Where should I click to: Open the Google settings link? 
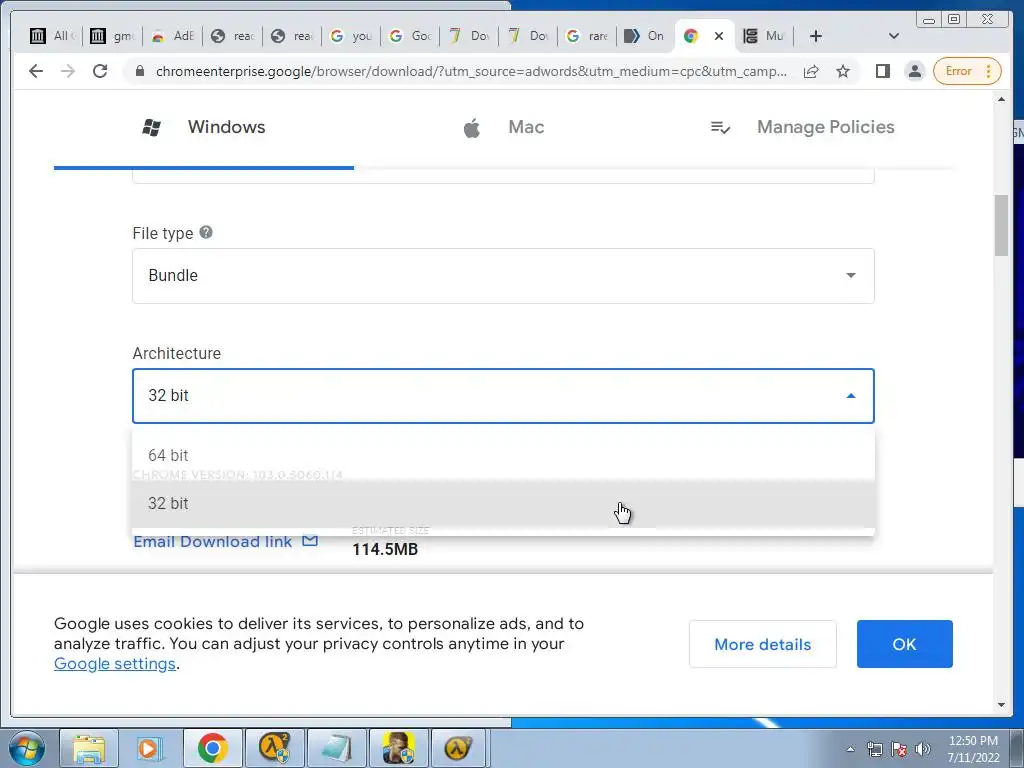click(115, 664)
